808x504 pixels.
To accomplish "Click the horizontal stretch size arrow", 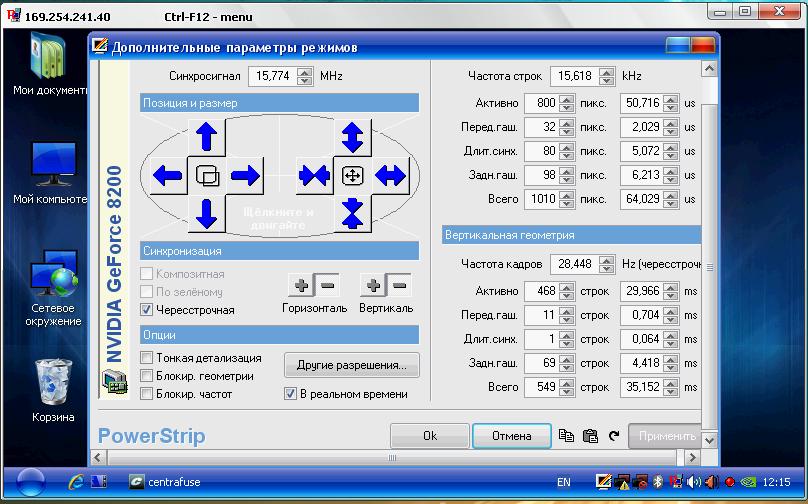I will pos(390,176).
